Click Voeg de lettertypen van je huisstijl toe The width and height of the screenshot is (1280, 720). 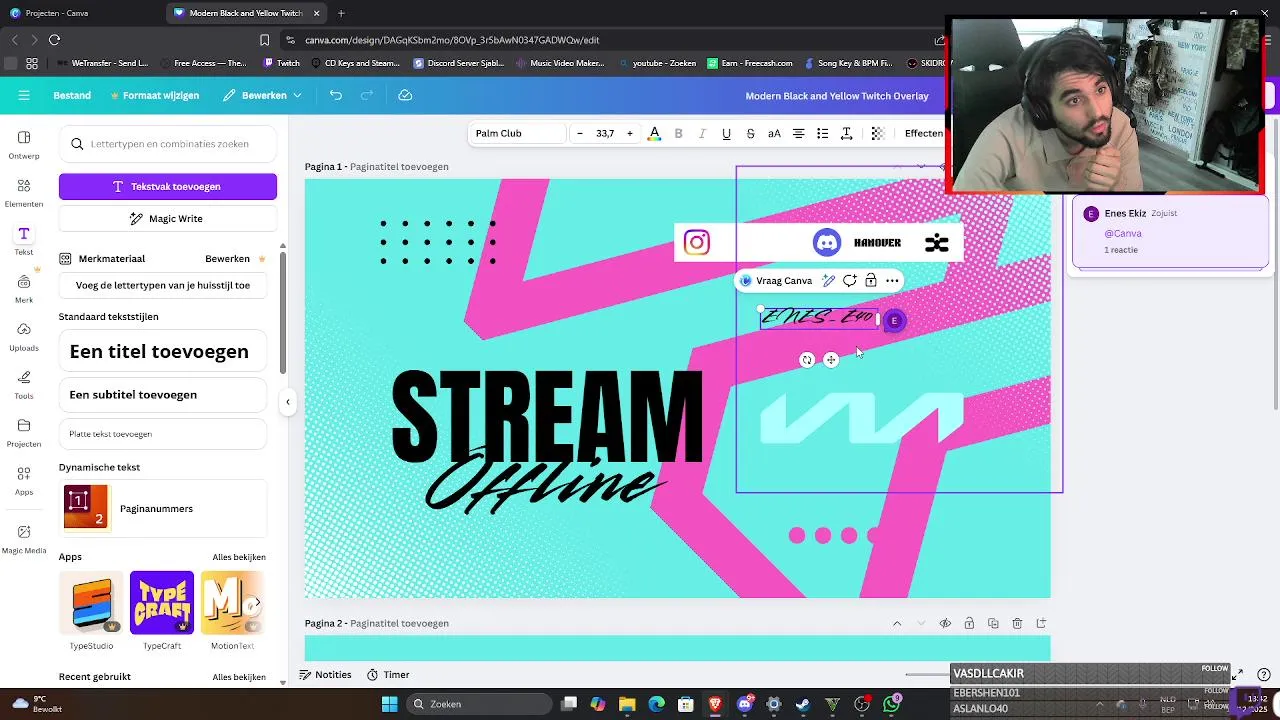coord(163,285)
